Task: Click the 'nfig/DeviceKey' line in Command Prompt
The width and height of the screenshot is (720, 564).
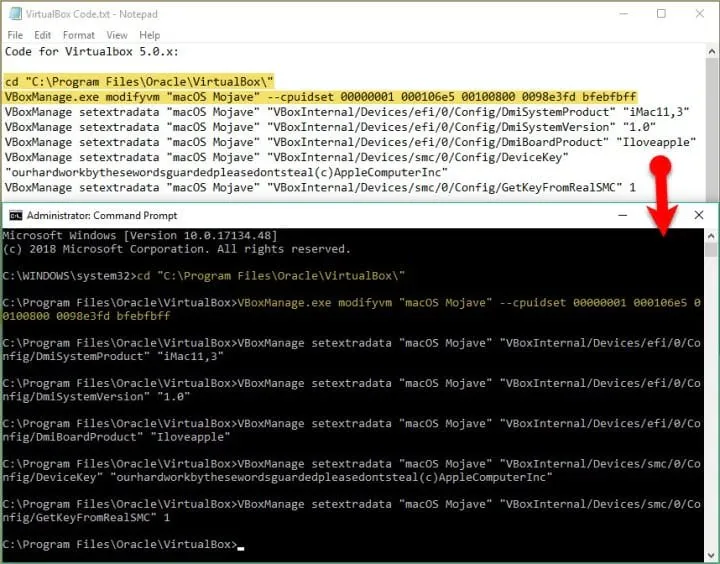Action: pyautogui.click(x=277, y=478)
